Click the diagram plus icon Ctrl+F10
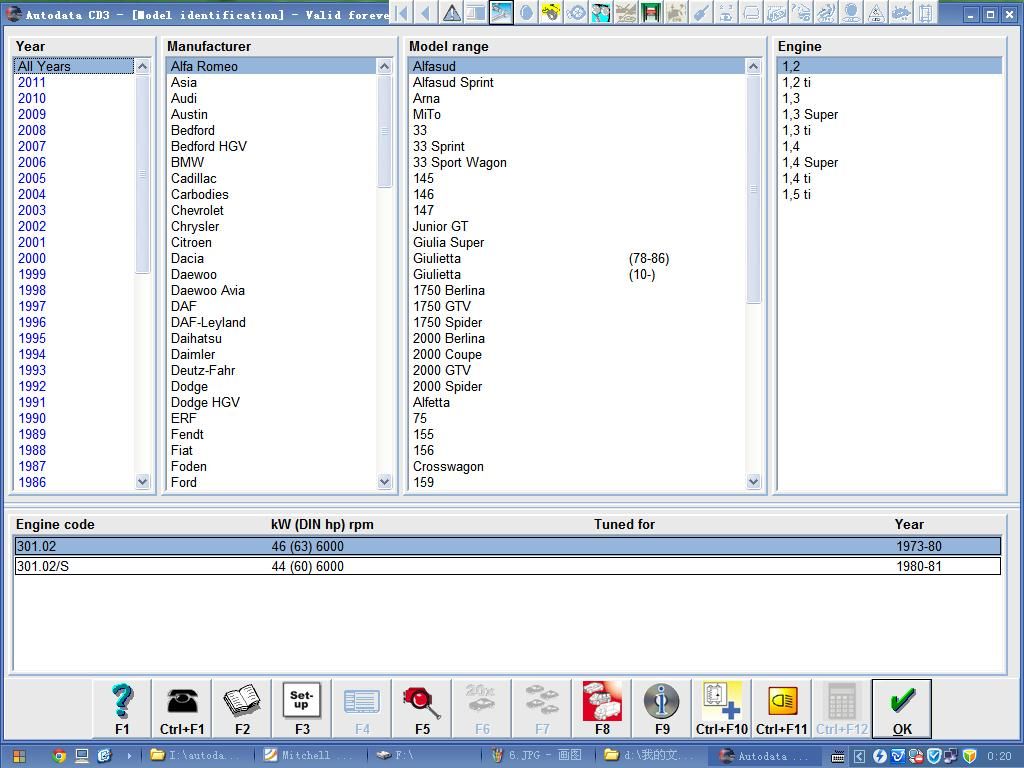The height and width of the screenshot is (768, 1024). click(x=721, y=707)
